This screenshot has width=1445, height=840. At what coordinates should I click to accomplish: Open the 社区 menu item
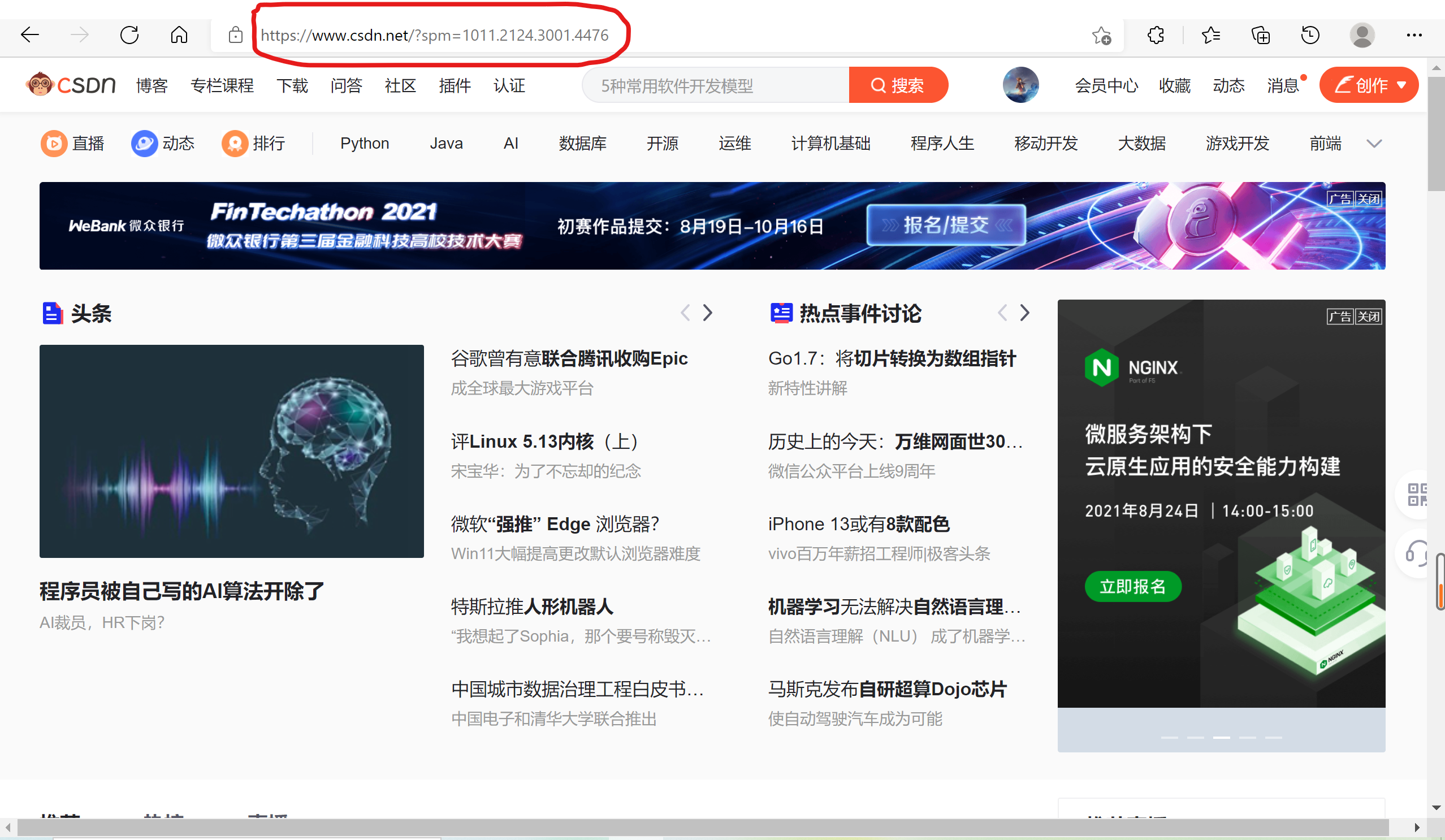click(x=400, y=85)
